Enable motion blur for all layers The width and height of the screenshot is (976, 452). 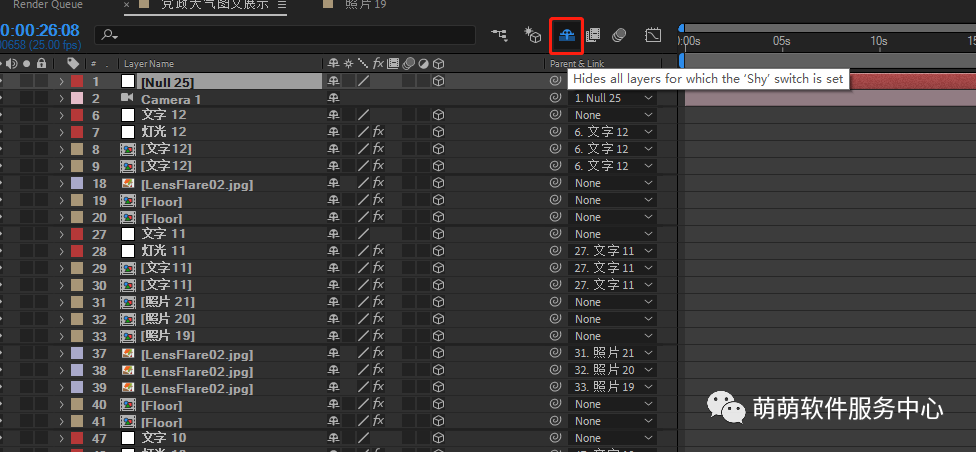click(618, 35)
